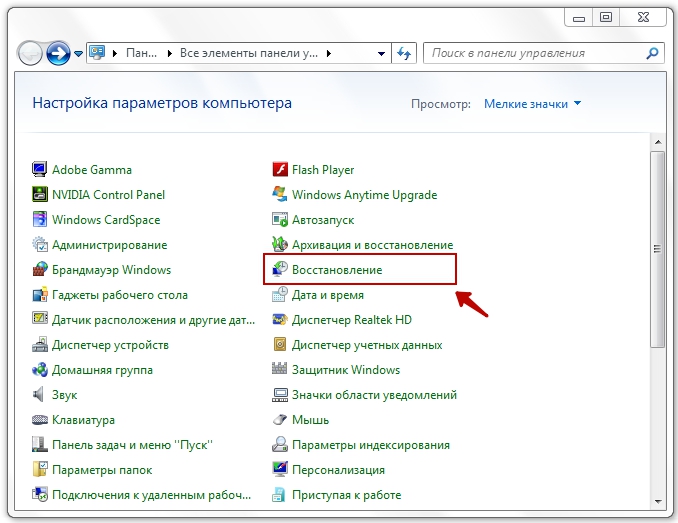Click the Значки области уведомлений icon
This screenshot has width=678, height=523.
280,394
